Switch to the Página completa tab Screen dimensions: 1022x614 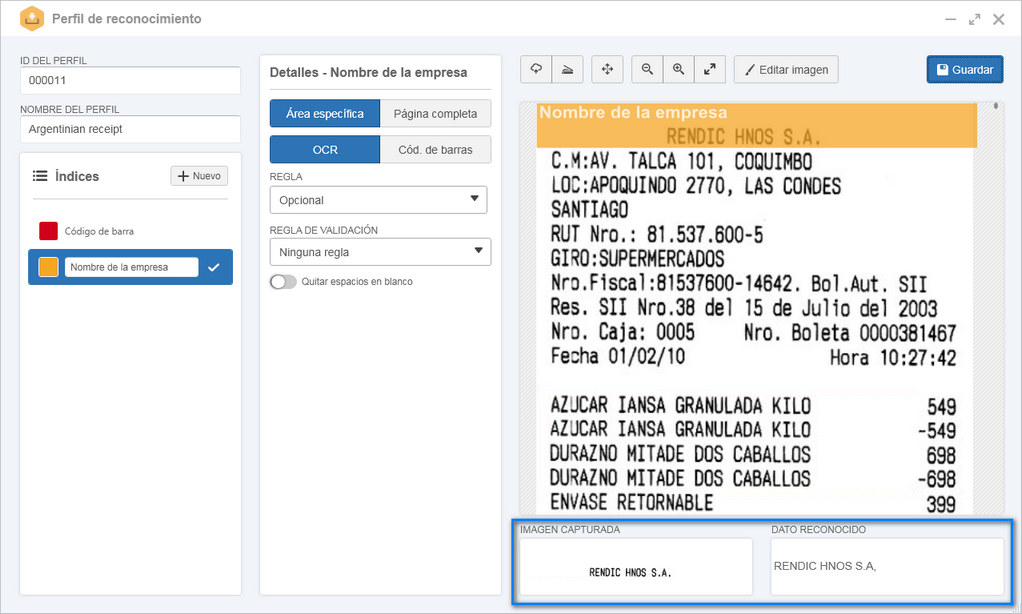[x=435, y=113]
